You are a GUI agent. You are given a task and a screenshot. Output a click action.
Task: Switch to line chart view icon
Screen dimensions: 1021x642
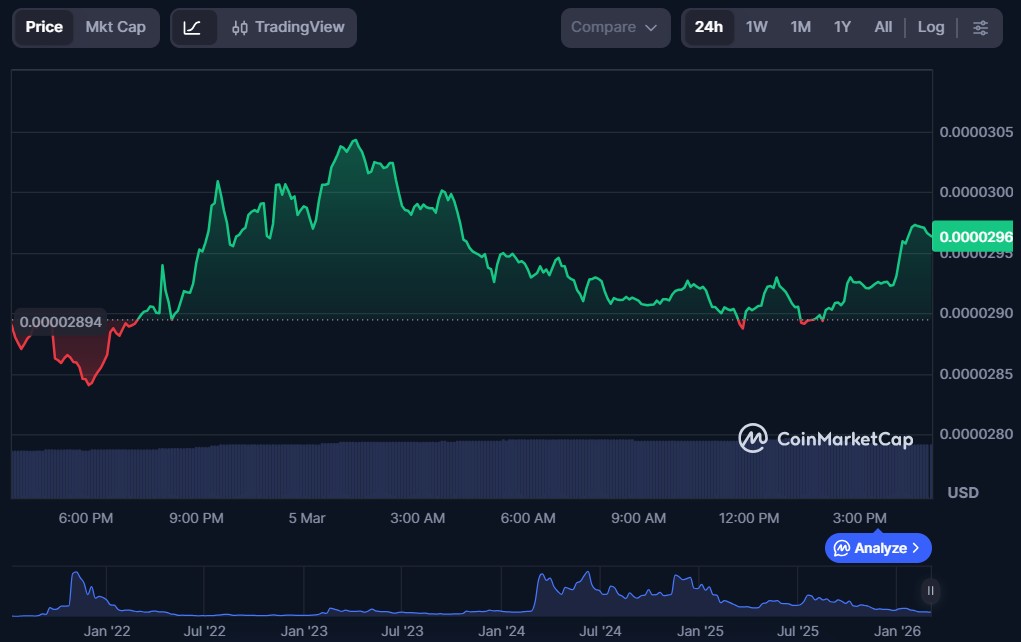[x=193, y=28]
